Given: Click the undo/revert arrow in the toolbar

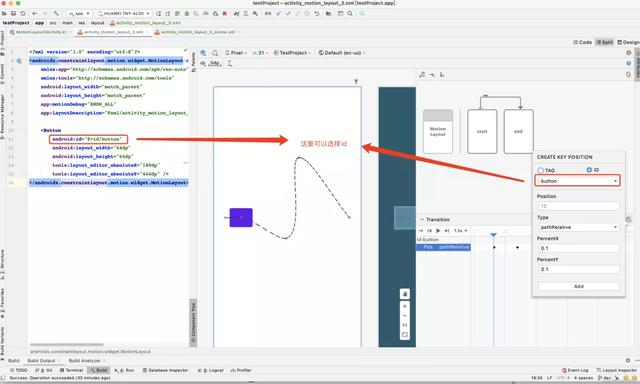Looking at the screenshot, I should [x=316, y=13].
